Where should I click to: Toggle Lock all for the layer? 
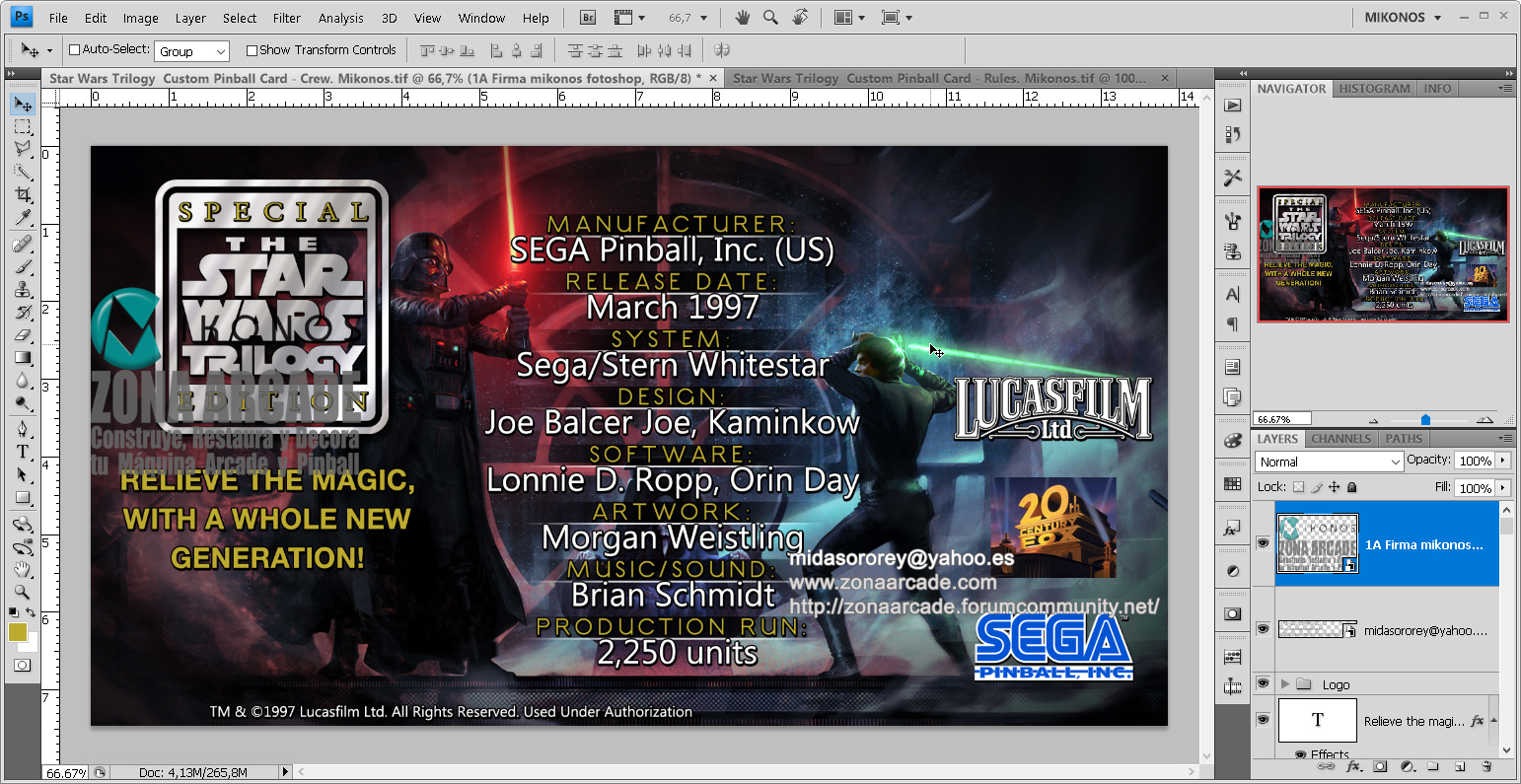[1352, 487]
